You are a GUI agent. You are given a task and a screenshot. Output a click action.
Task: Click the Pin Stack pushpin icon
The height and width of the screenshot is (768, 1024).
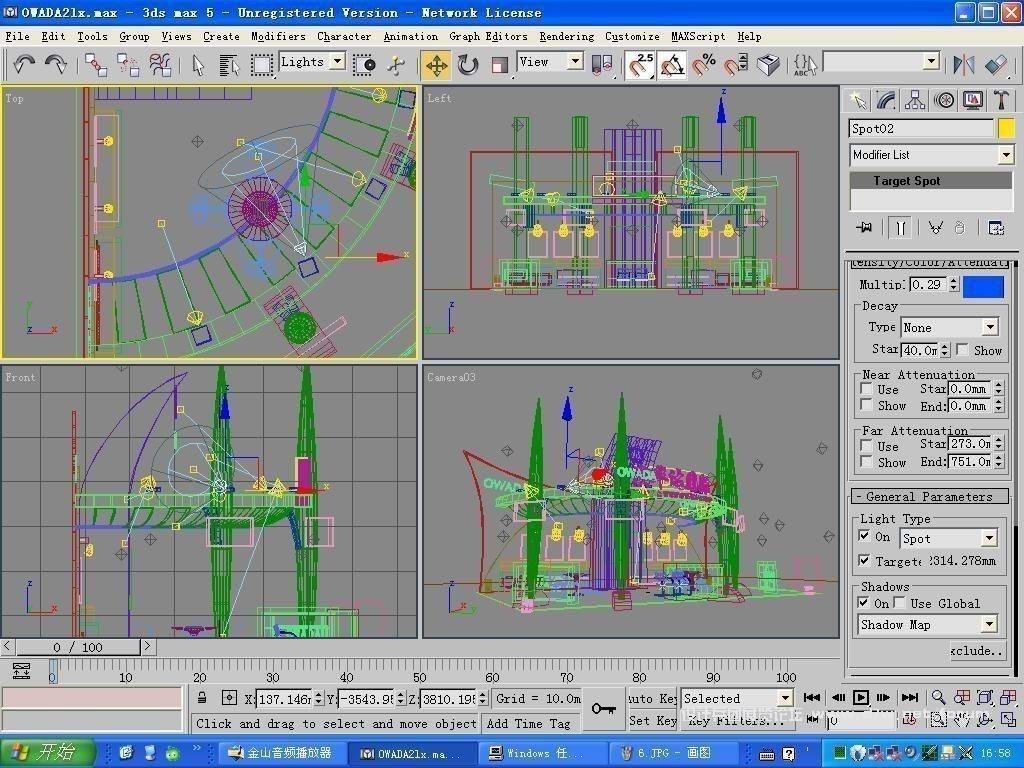864,227
